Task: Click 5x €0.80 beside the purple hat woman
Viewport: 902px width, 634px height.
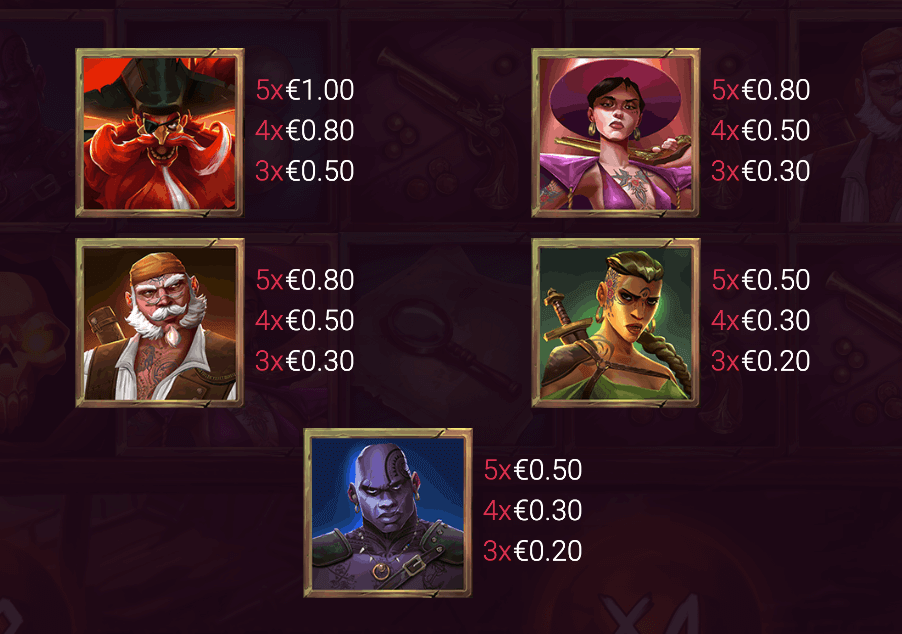Action: point(760,90)
